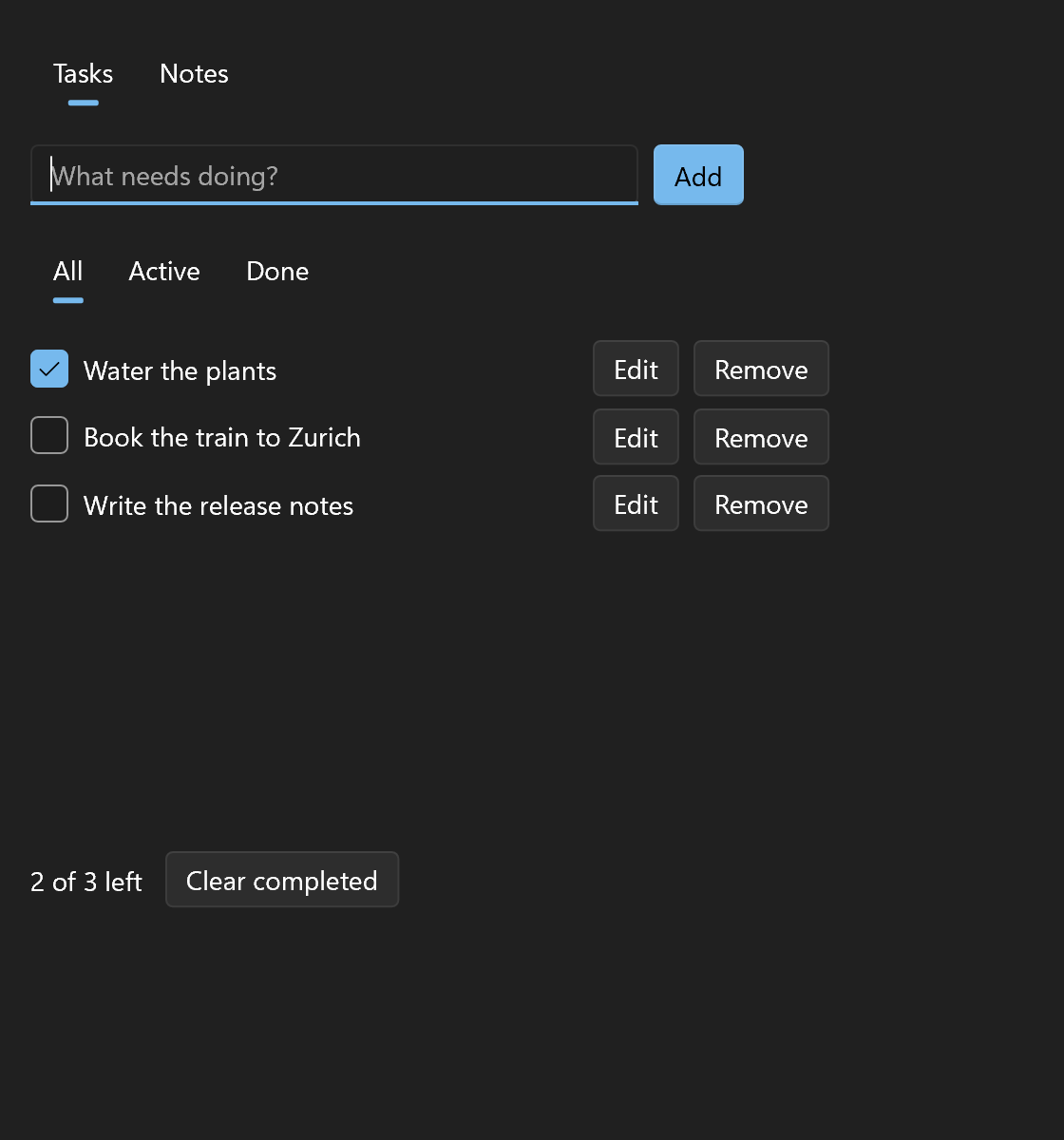This screenshot has width=1064, height=1140.
Task: Open the Notes tab
Action: [194, 74]
